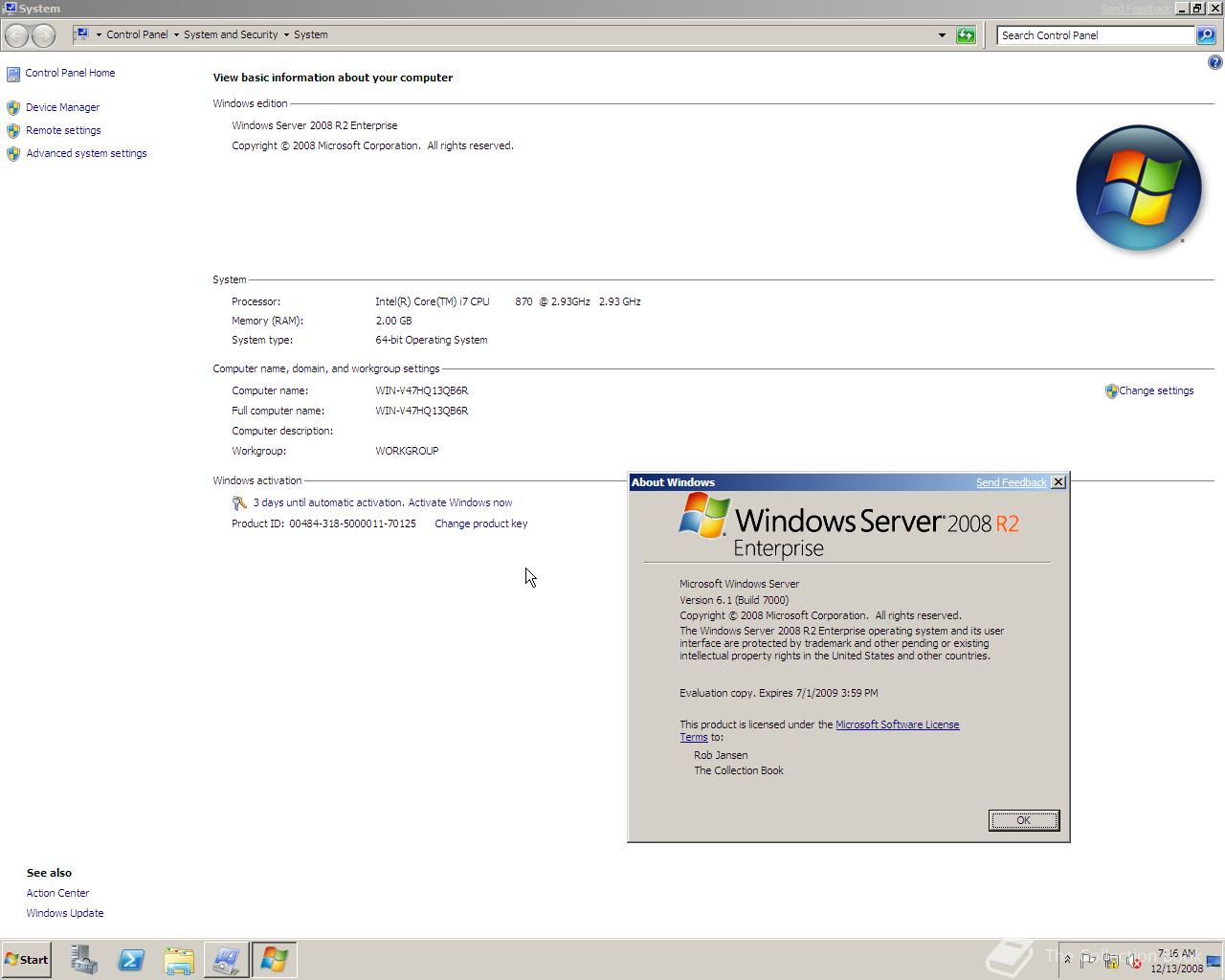Open Control Panel Home
The height and width of the screenshot is (980, 1225).
pyautogui.click(x=70, y=73)
